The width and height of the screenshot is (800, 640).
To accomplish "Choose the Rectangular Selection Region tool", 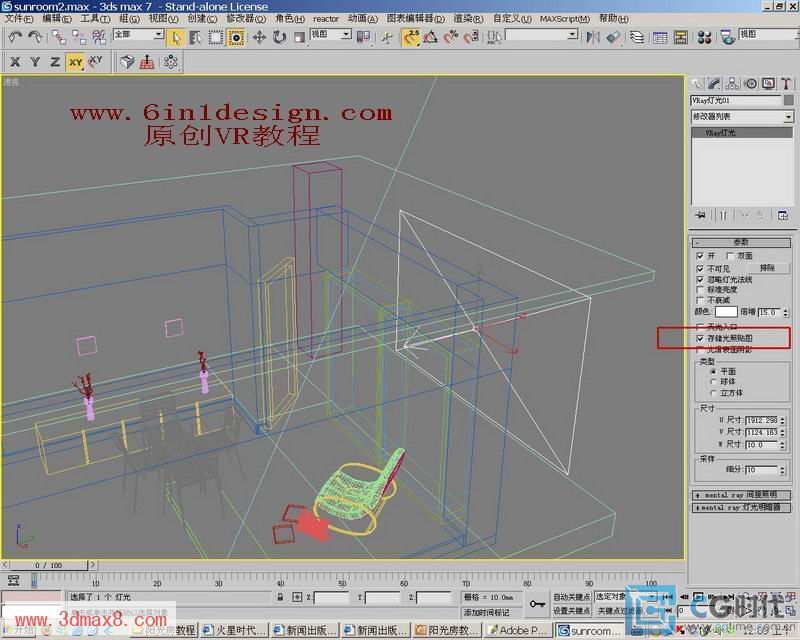I will click(x=216, y=38).
